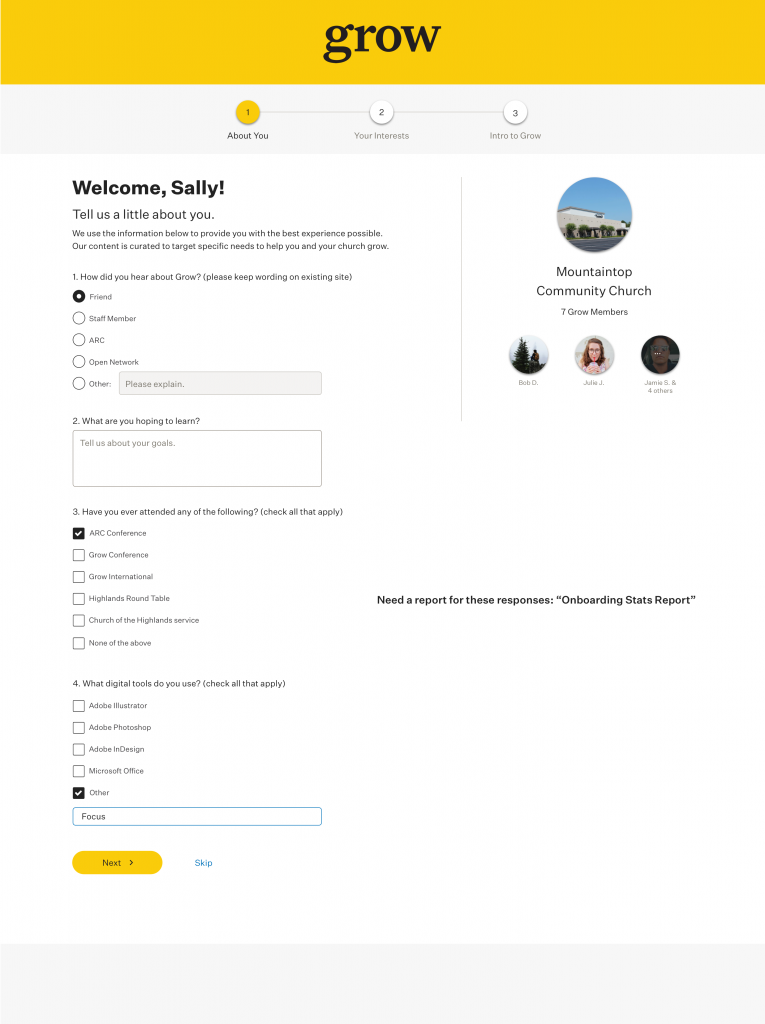This screenshot has width=765, height=1024.
Task: Click the 'Please explain' text field
Action: (220, 383)
